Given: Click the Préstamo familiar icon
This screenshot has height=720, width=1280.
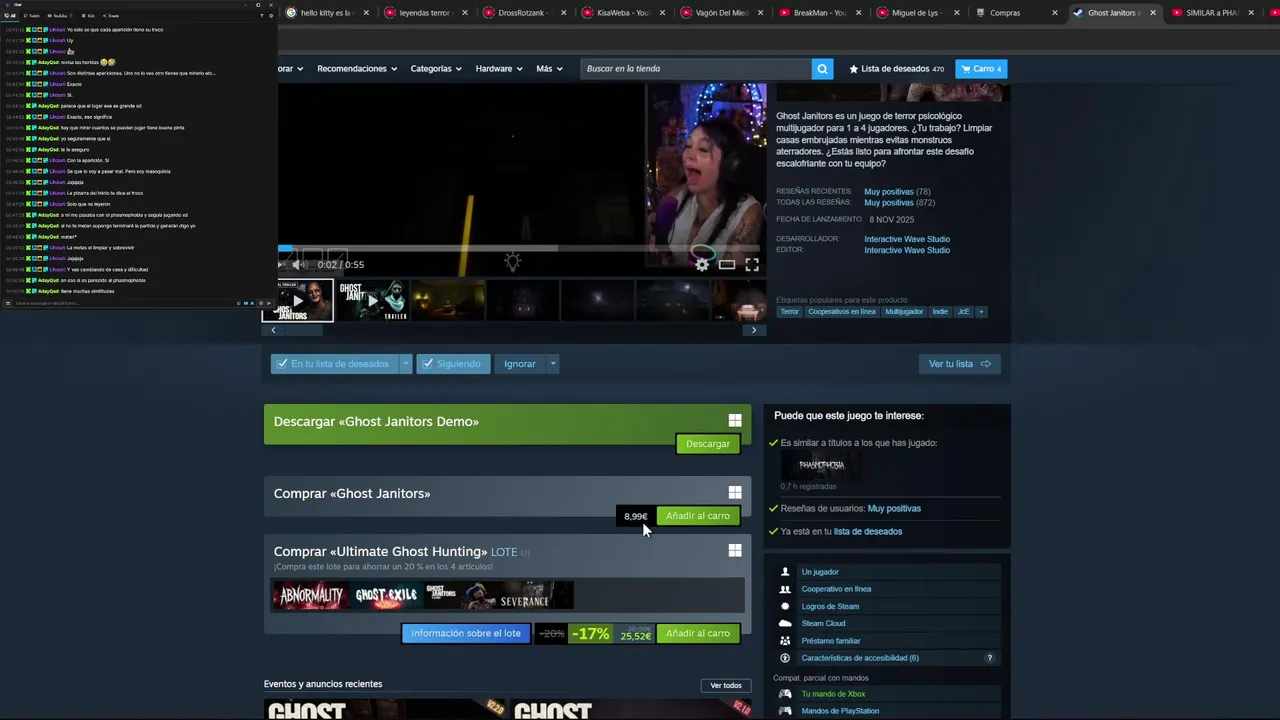Looking at the screenshot, I should pos(785,641).
